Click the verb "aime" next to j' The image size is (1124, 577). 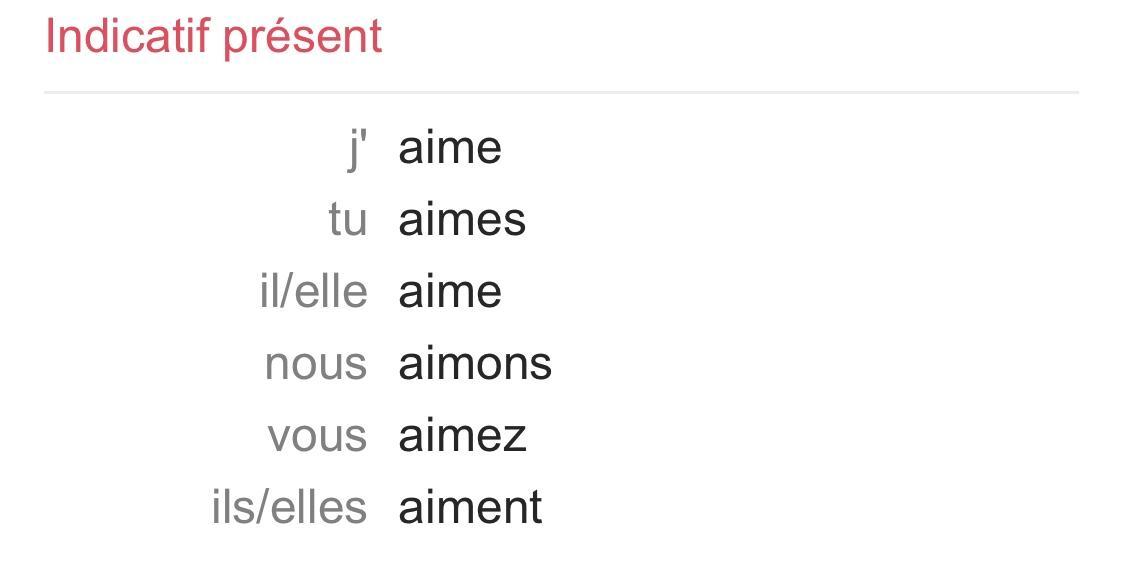pyautogui.click(x=449, y=149)
